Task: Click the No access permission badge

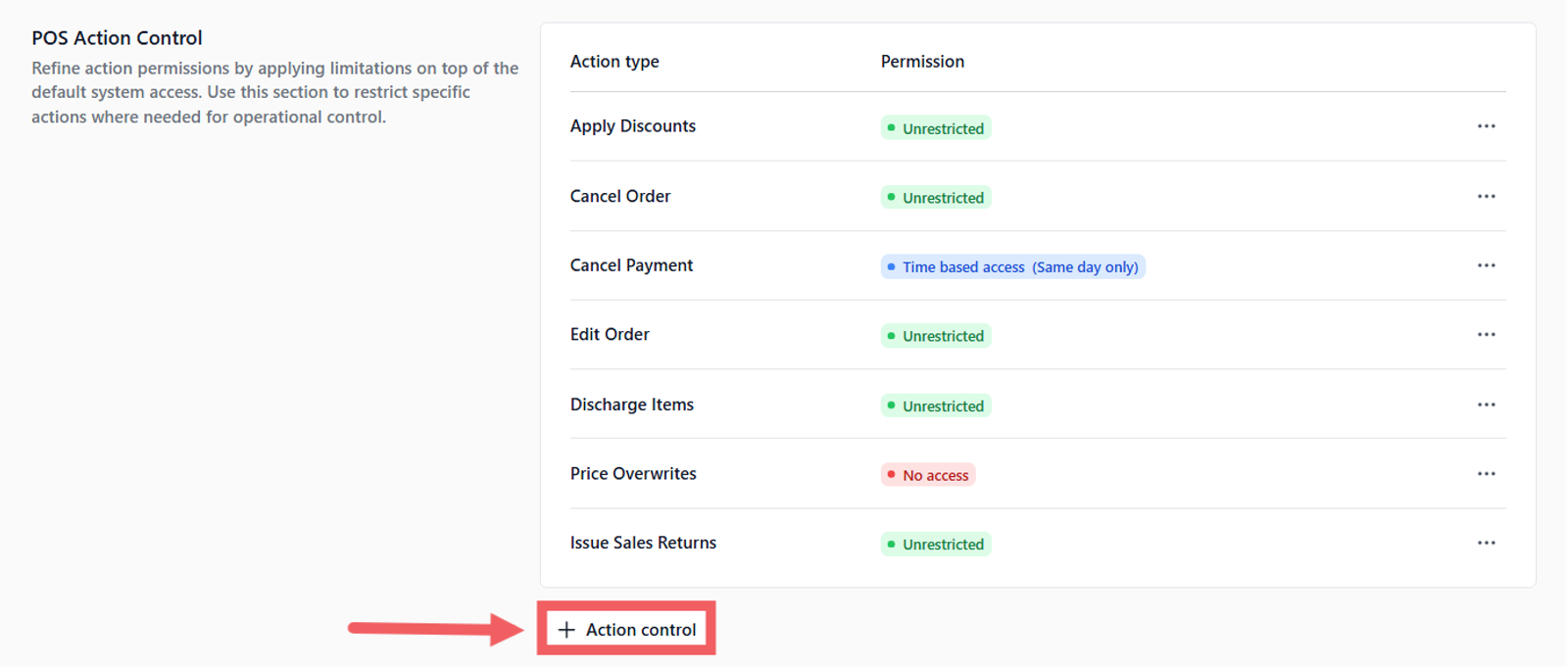Action: (x=927, y=475)
